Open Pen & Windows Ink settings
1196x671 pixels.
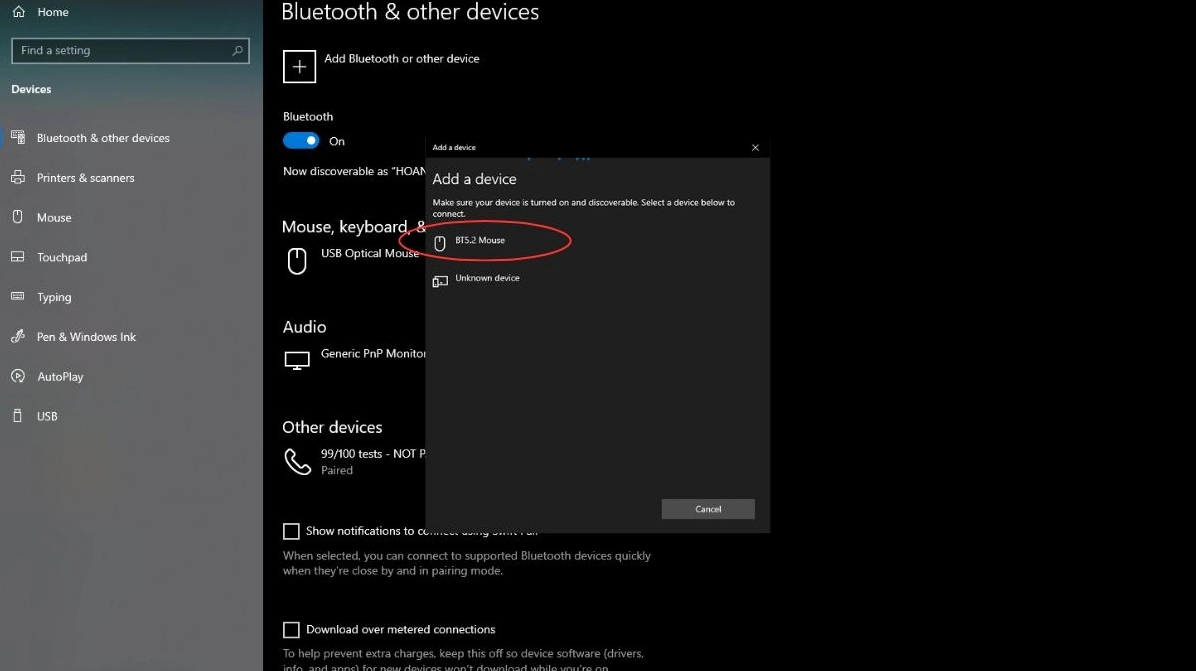(x=86, y=337)
